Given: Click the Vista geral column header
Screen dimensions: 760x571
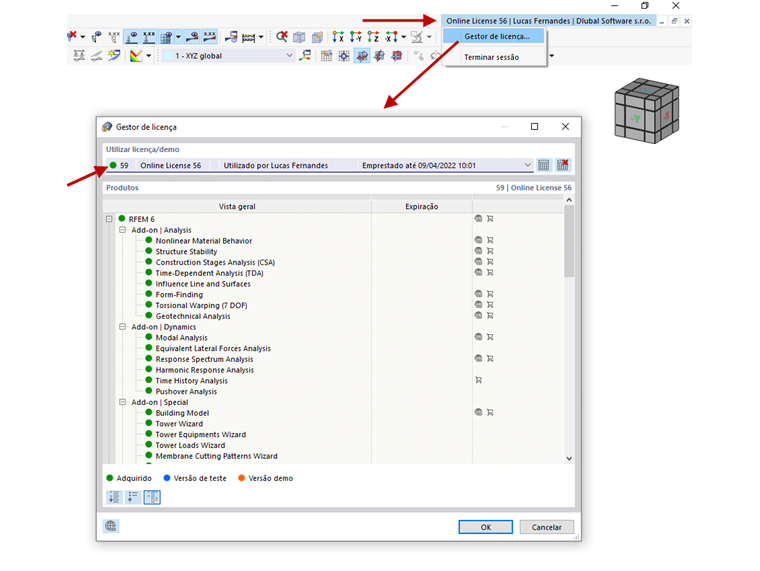Looking at the screenshot, I should click(237, 206).
